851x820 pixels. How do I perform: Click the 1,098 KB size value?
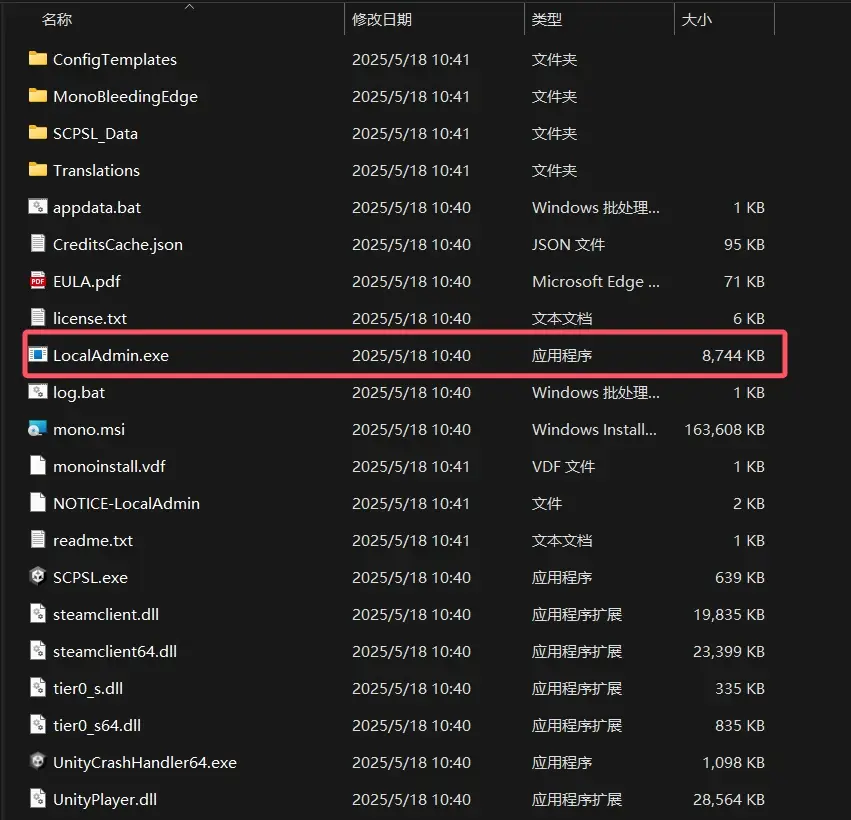733,762
